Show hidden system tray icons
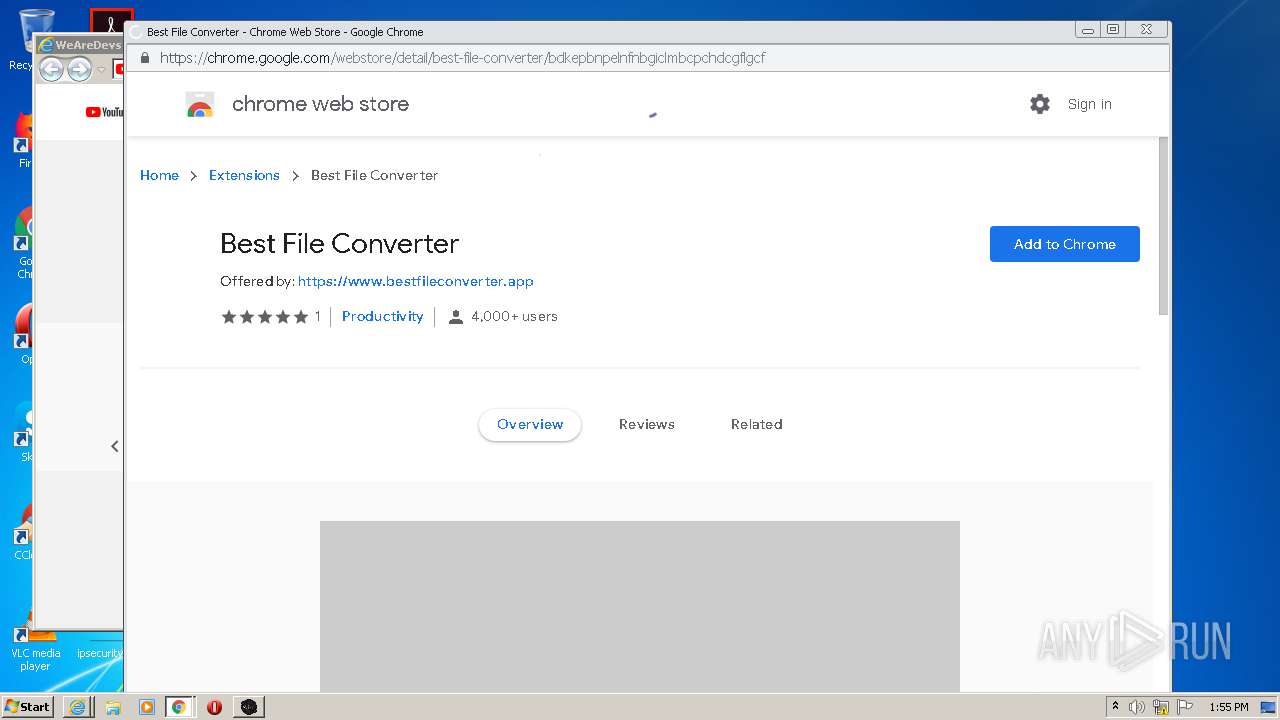 1116,707
